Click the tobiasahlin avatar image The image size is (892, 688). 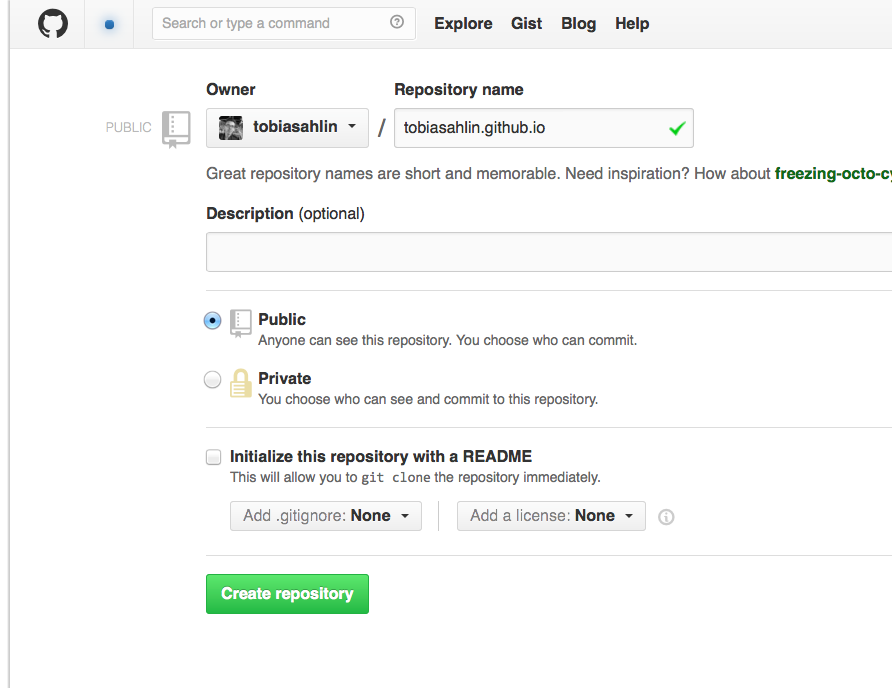click(x=231, y=127)
